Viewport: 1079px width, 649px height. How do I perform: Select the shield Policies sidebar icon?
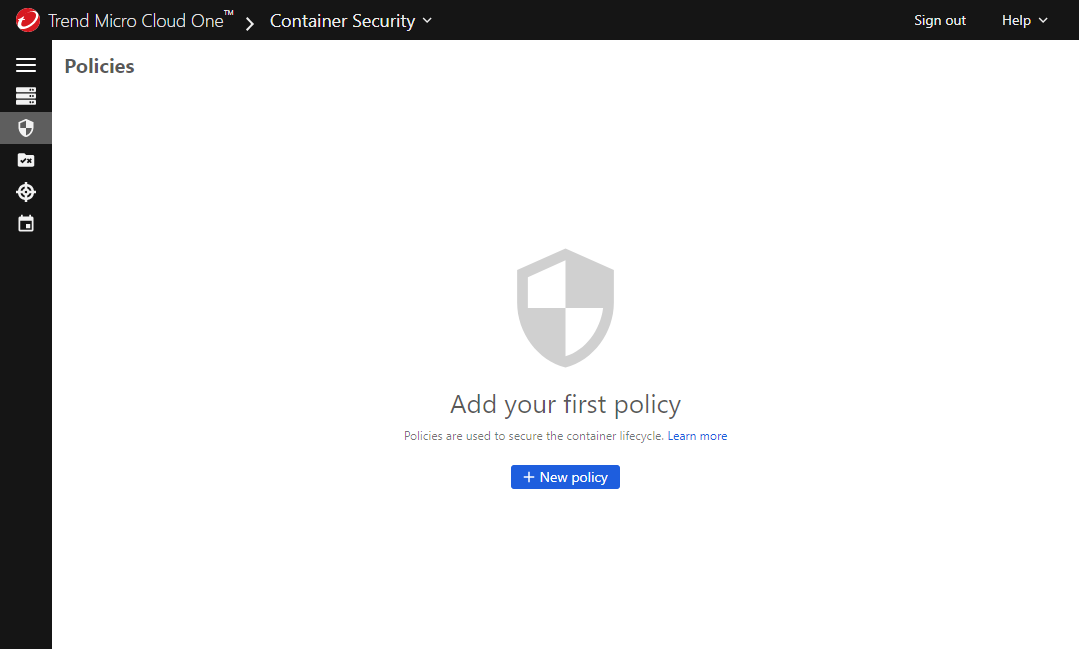tap(26, 128)
